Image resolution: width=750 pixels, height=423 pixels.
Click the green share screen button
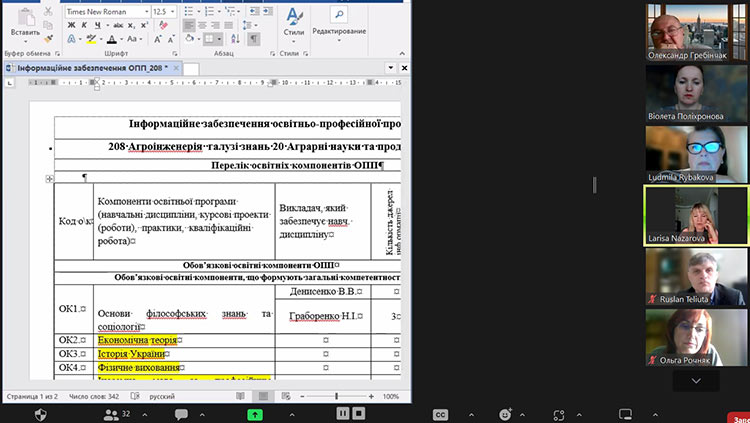[x=256, y=413]
